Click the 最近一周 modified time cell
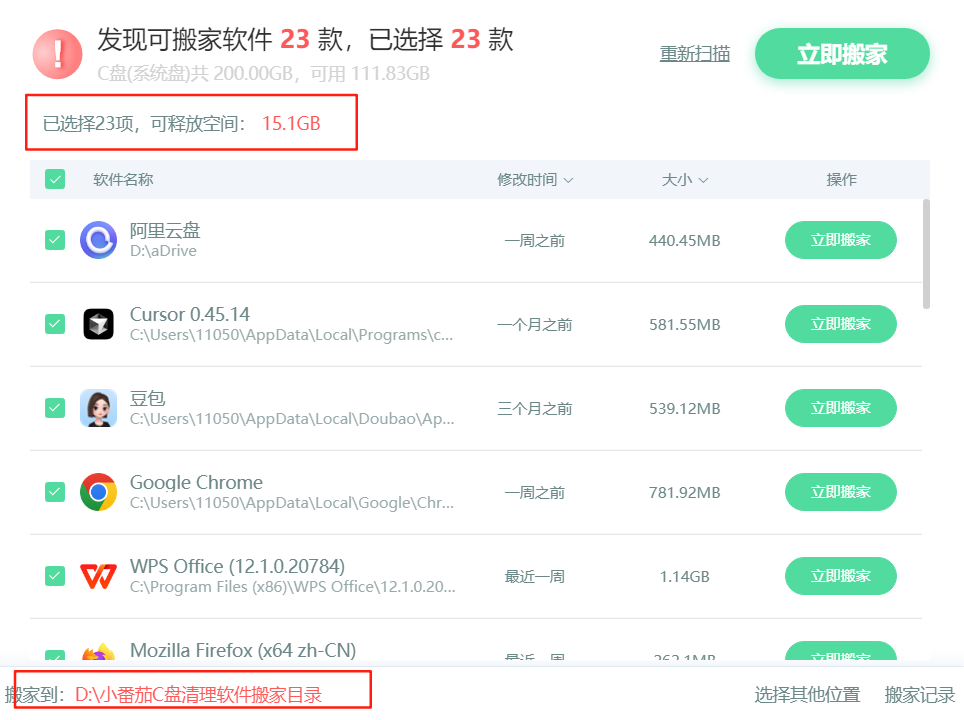This screenshot has width=964, height=720. 535,577
